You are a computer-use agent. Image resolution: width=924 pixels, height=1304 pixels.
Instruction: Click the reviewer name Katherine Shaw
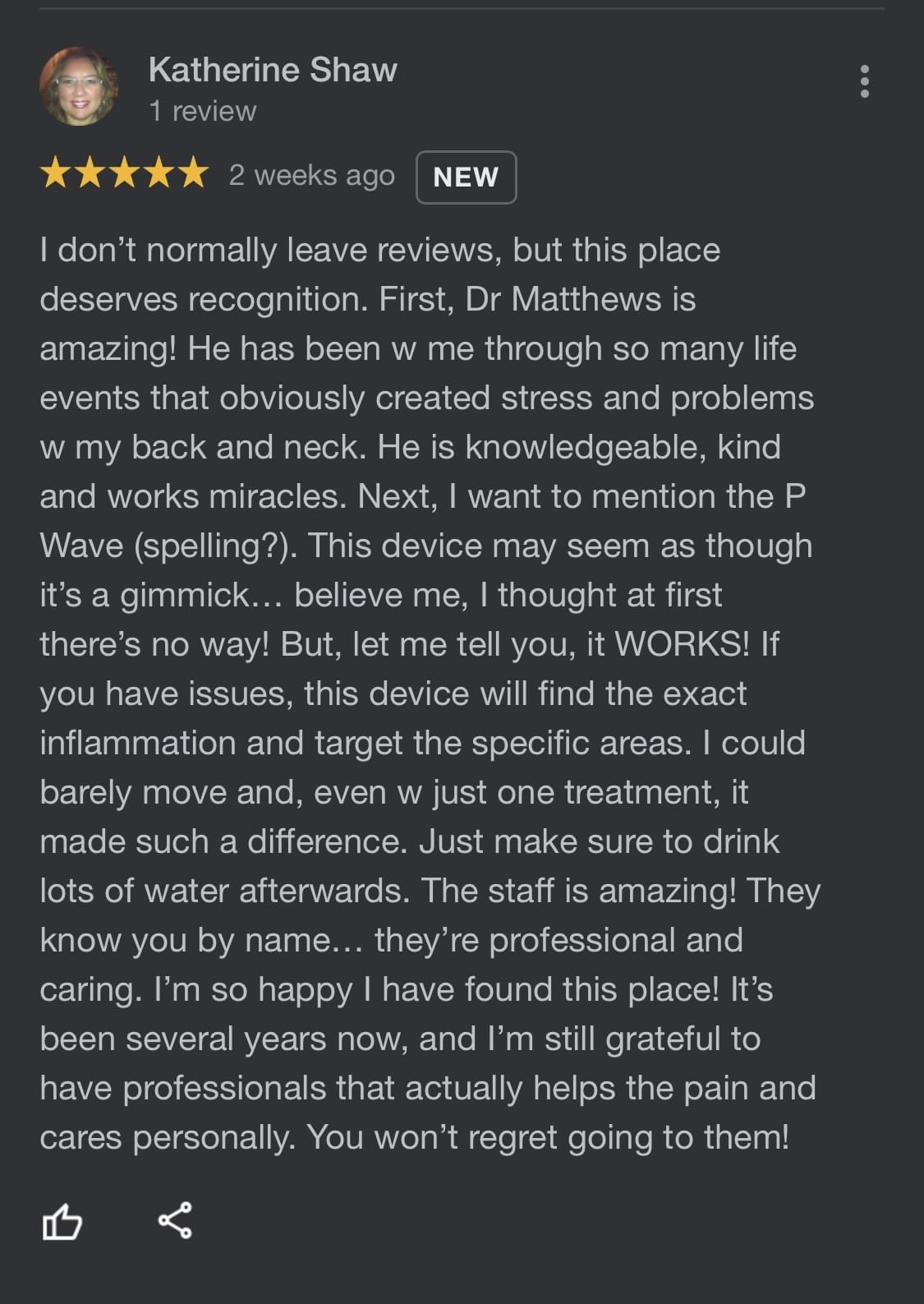(x=273, y=71)
